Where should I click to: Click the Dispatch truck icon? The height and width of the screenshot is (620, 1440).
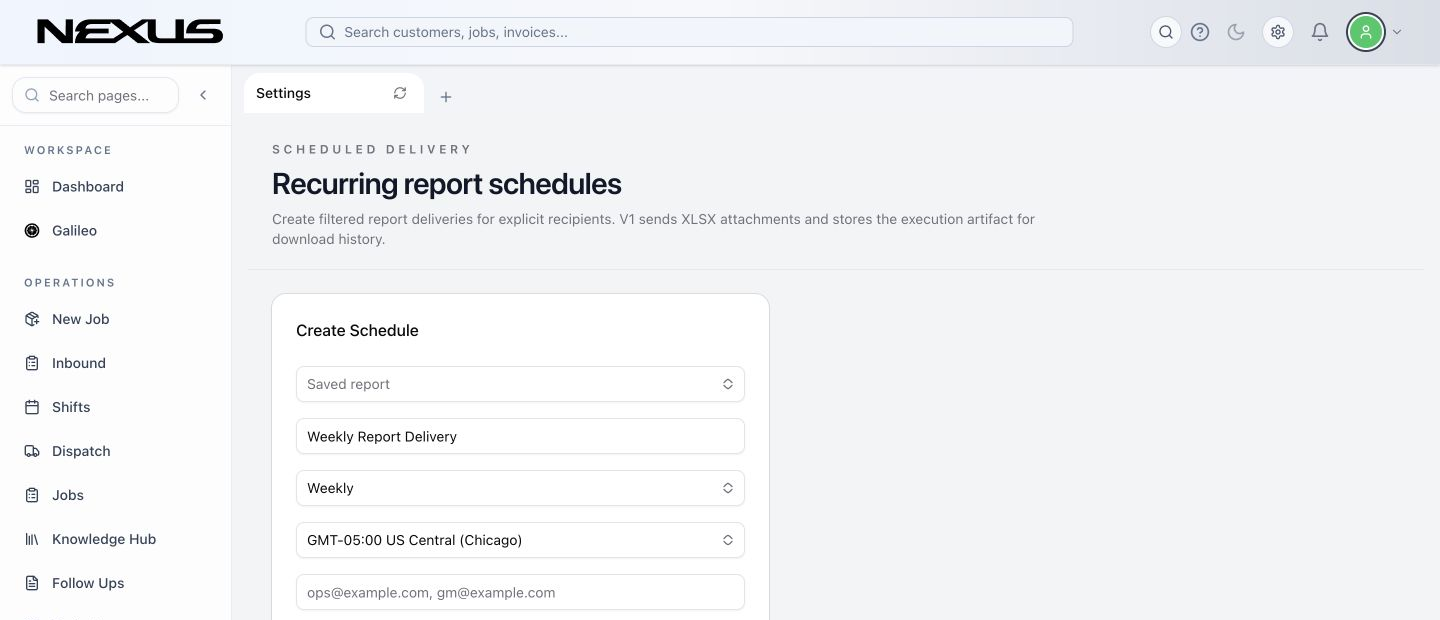point(32,451)
